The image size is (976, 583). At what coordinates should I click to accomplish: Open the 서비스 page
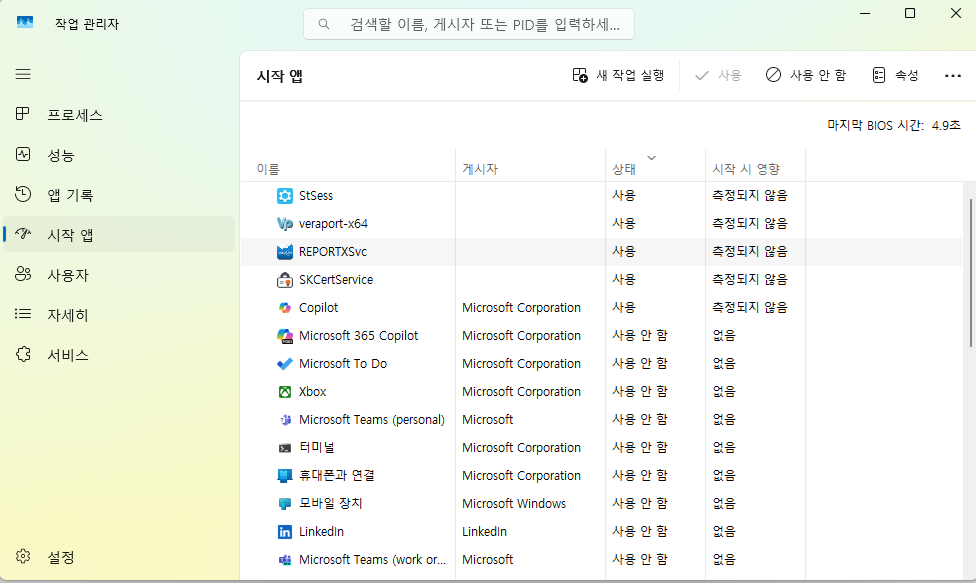(119, 355)
